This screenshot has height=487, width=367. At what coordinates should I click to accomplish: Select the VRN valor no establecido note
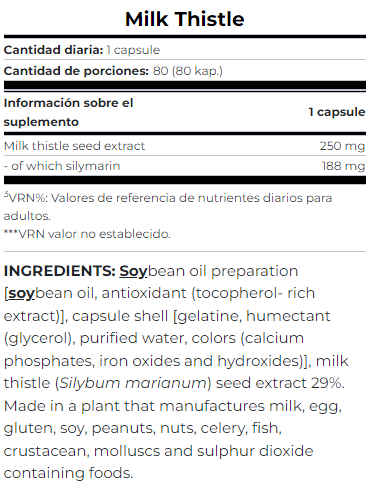pyautogui.click(x=87, y=234)
